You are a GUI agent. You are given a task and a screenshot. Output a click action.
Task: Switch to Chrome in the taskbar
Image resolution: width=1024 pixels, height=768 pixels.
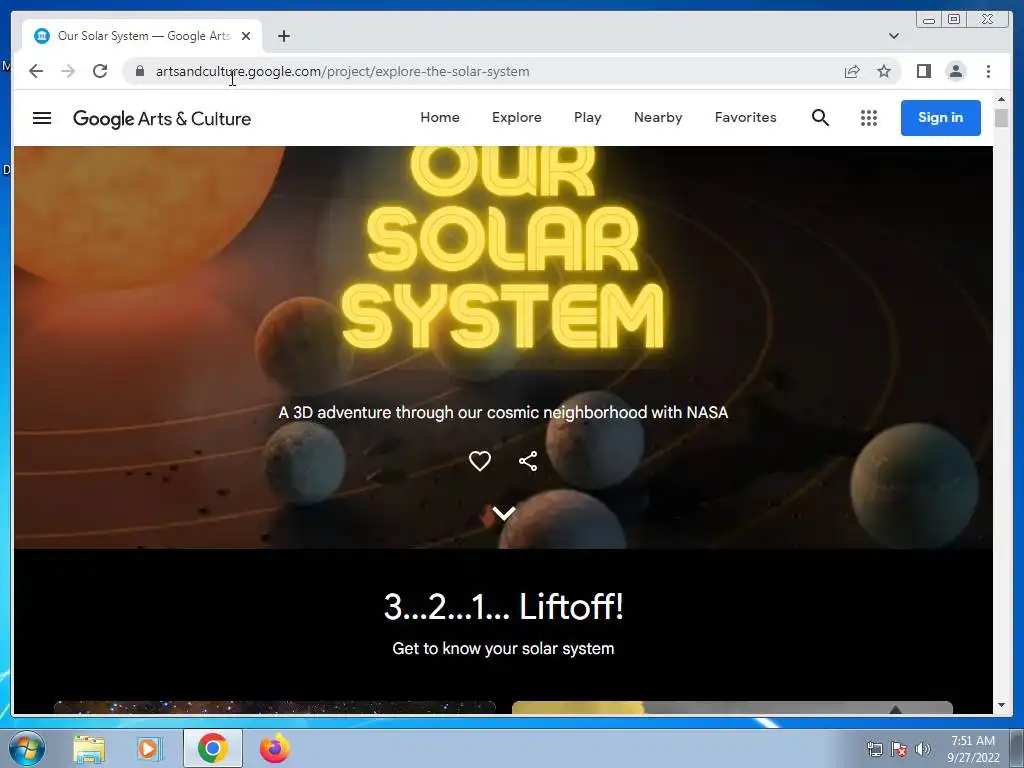click(x=213, y=748)
